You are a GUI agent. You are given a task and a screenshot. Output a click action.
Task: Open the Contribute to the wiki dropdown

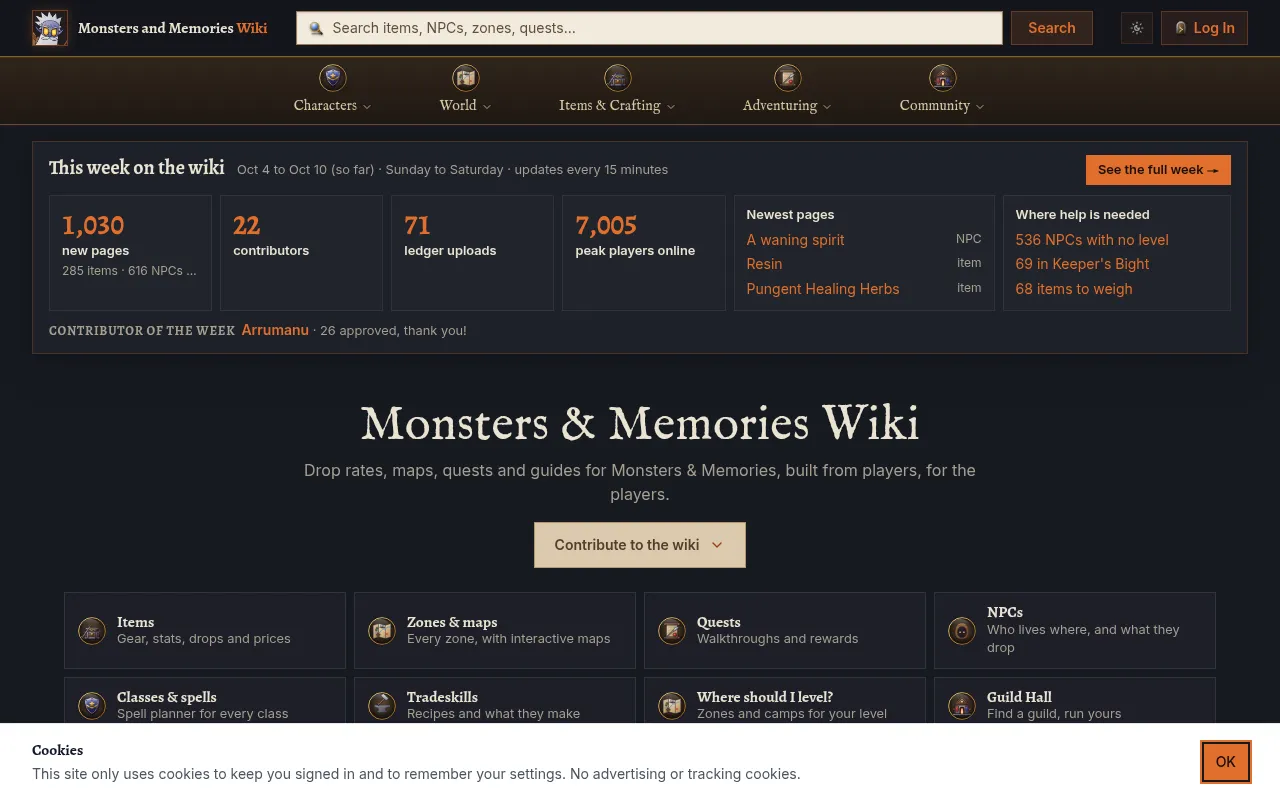(640, 545)
